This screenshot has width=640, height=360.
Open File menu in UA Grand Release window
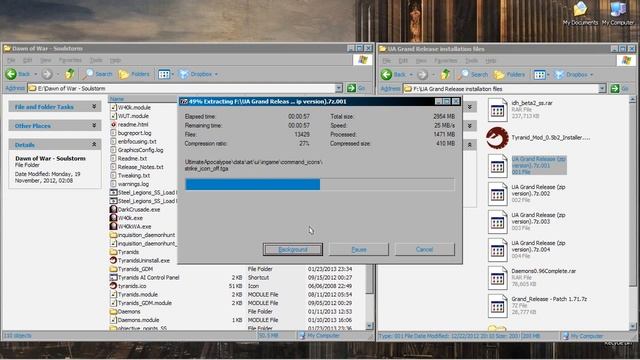pyautogui.click(x=387, y=60)
